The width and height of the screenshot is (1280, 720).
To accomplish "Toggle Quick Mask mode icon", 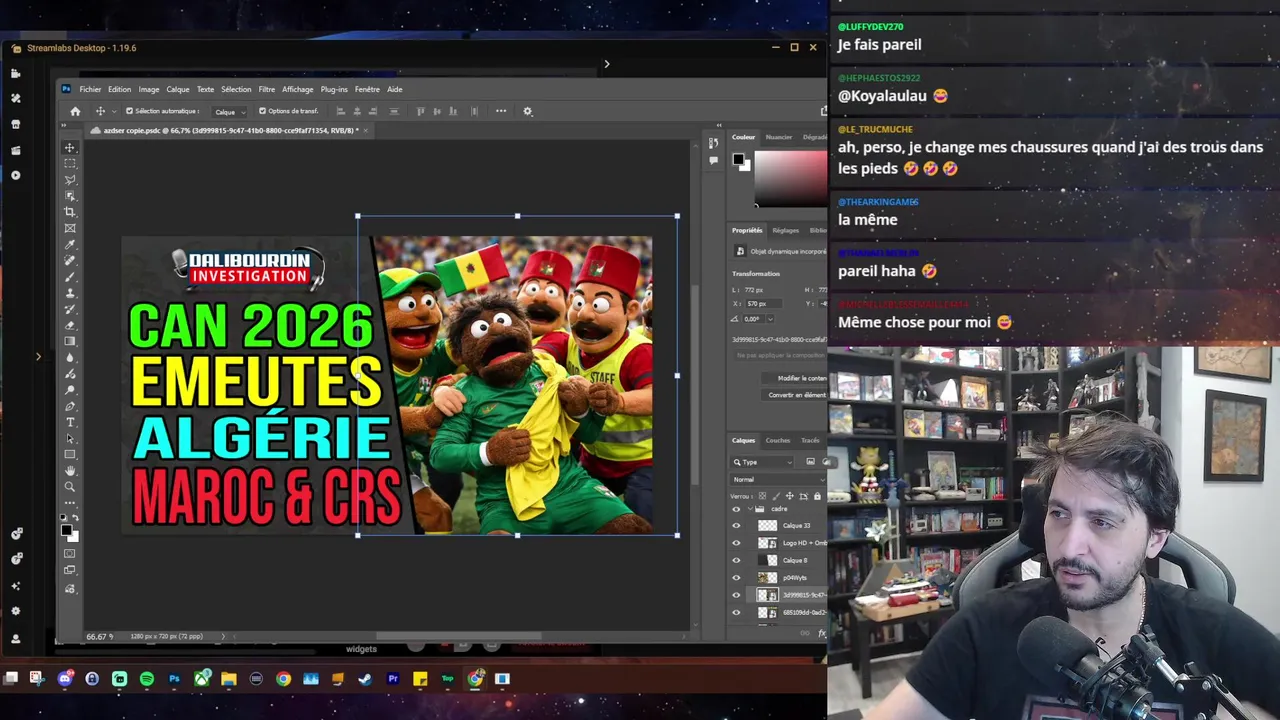I will tap(70, 553).
